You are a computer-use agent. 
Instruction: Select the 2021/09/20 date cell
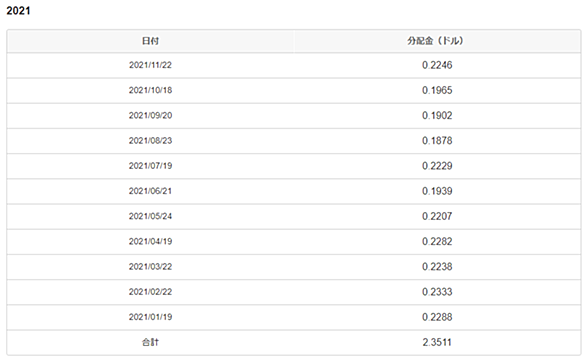click(150, 116)
